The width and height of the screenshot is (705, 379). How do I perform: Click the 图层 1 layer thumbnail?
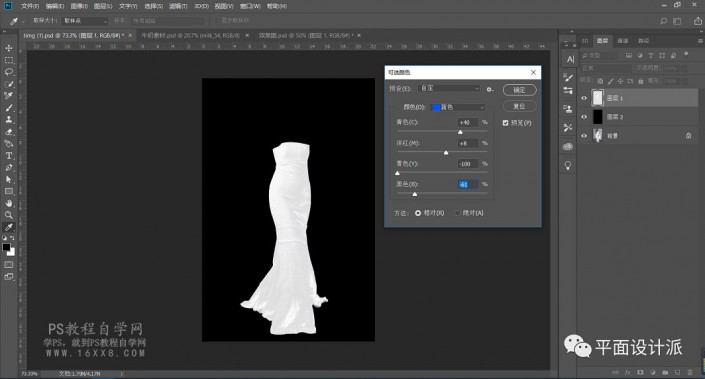(598, 98)
